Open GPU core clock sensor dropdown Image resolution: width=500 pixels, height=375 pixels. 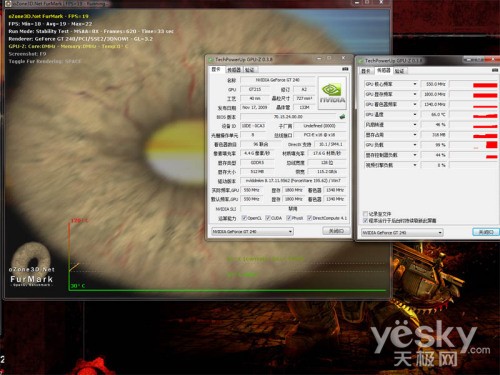pos(415,84)
